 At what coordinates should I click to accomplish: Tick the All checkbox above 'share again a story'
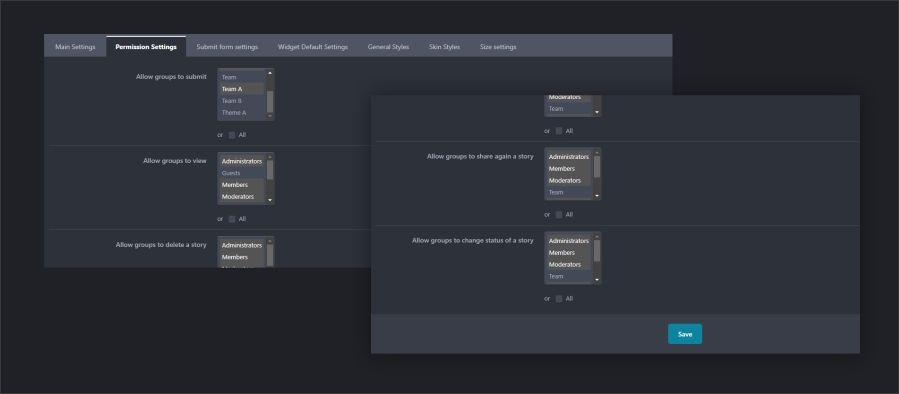pyautogui.click(x=559, y=131)
